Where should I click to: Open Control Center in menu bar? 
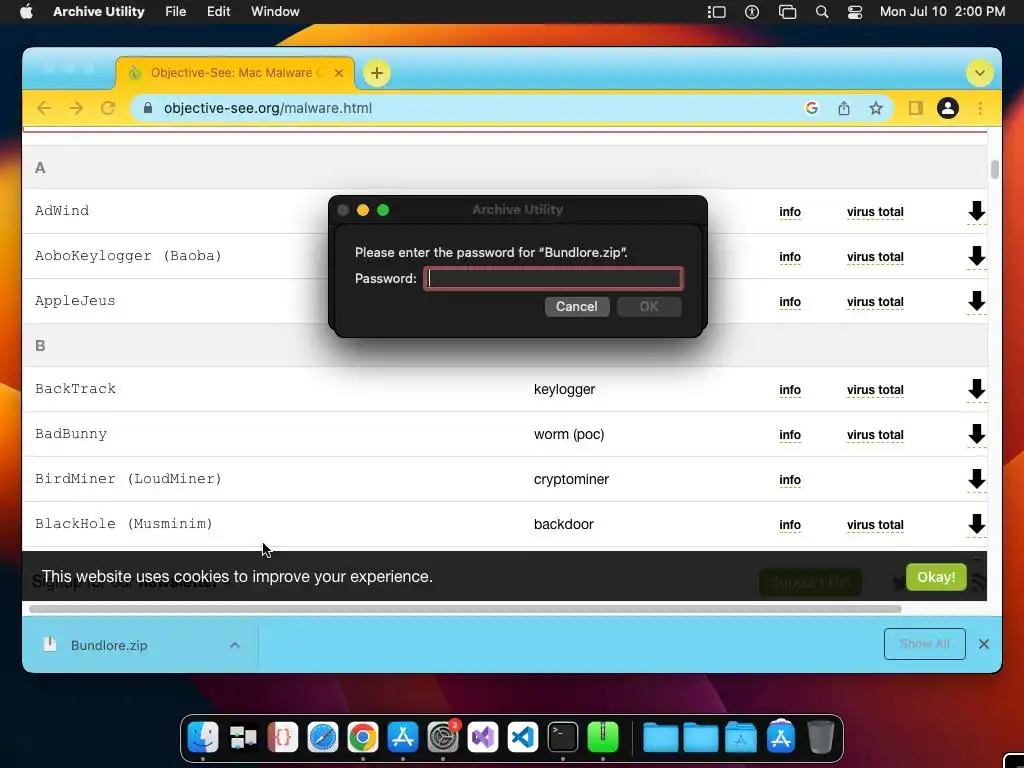pyautogui.click(x=855, y=12)
